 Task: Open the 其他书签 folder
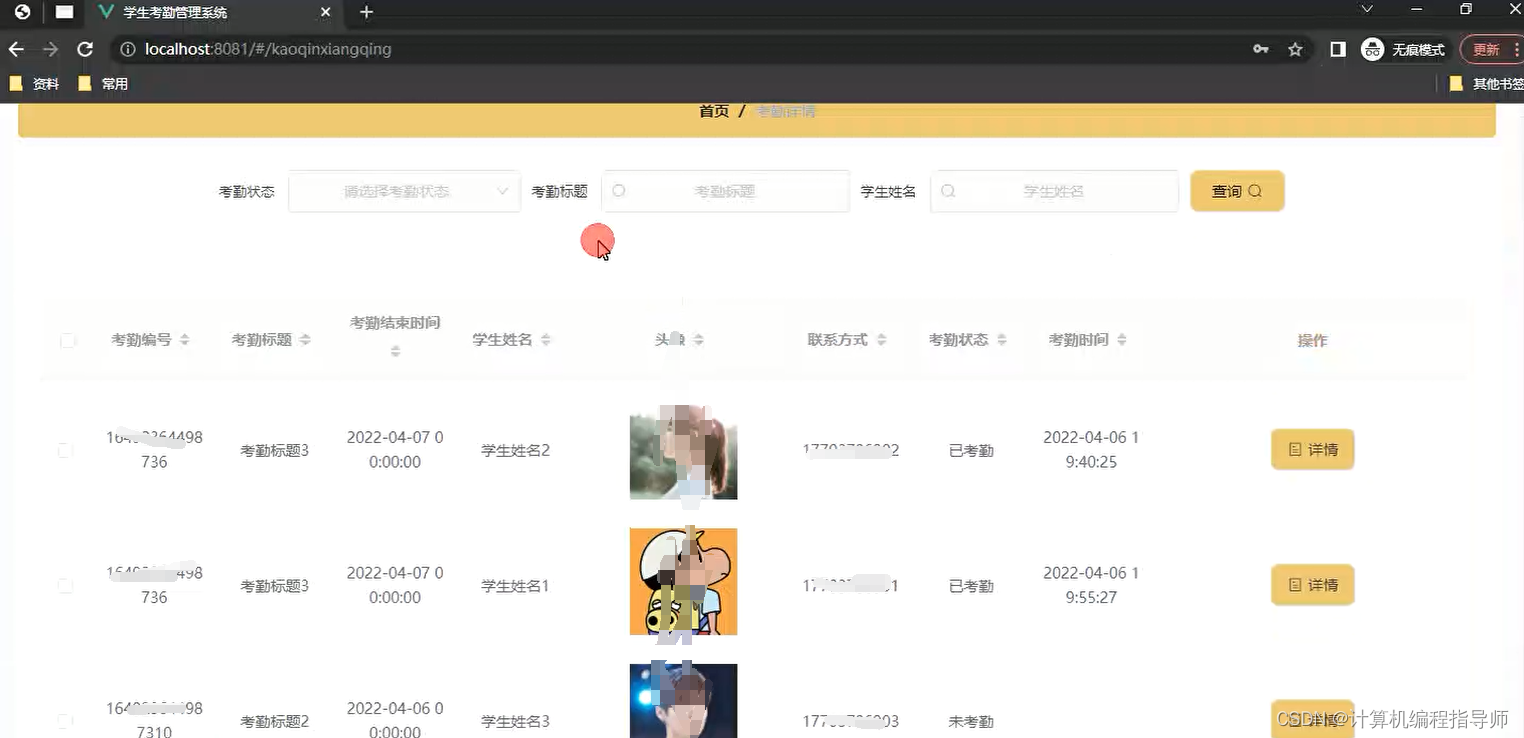coord(1486,84)
